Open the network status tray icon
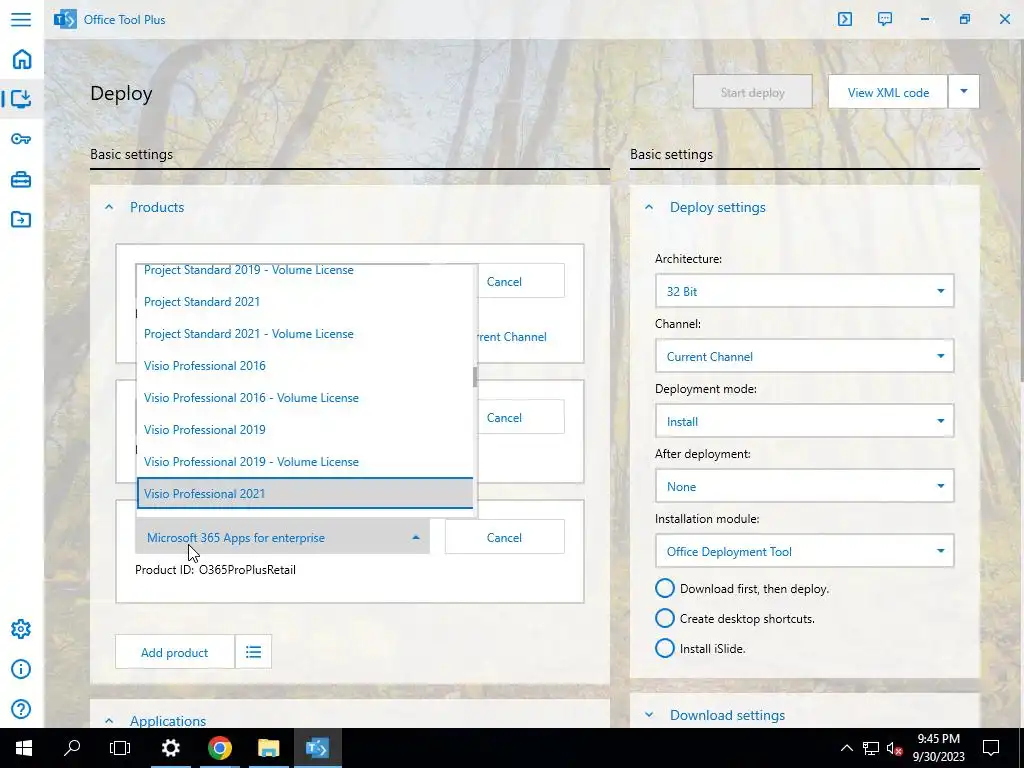The height and width of the screenshot is (768, 1024). click(x=871, y=748)
